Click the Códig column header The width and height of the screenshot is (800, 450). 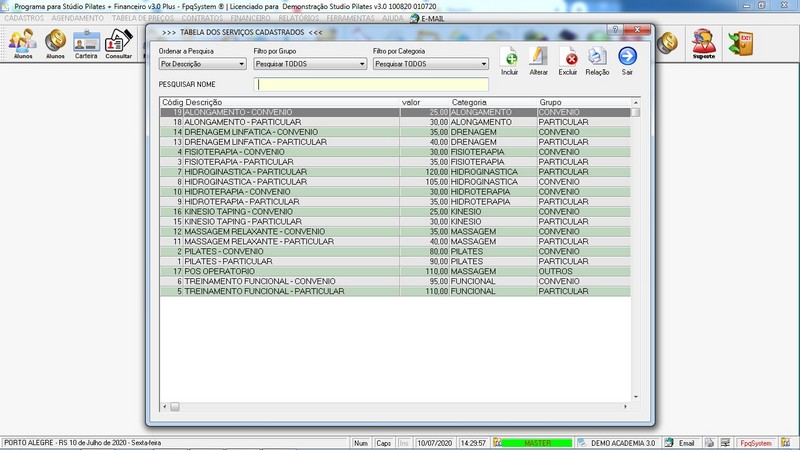(x=172, y=102)
